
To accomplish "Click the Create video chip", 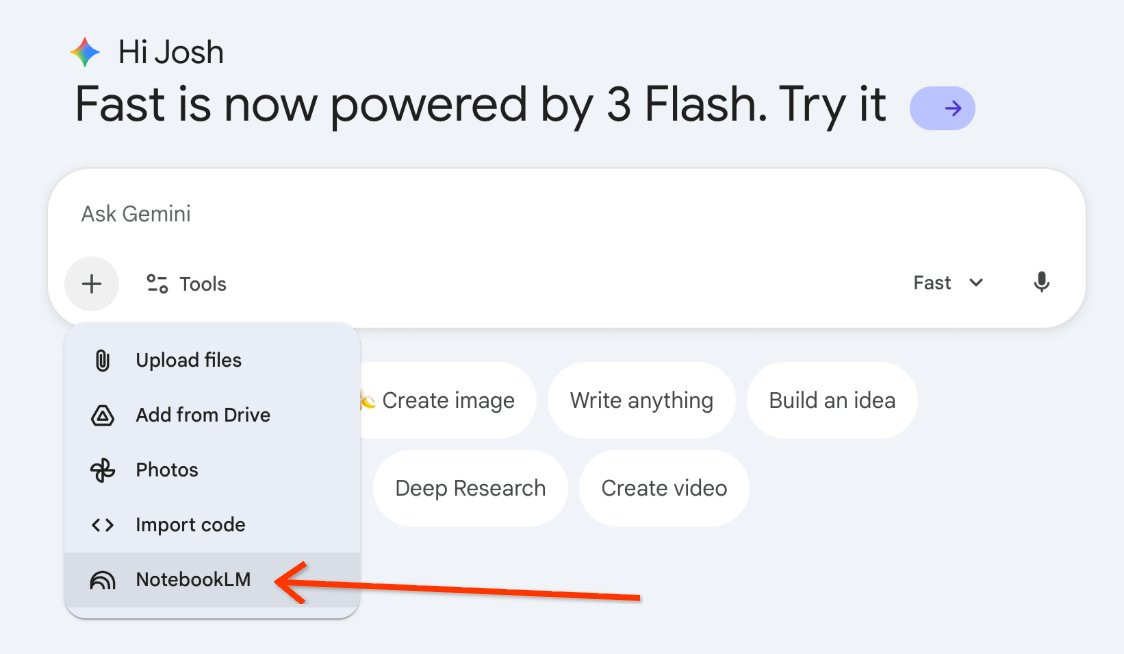I will click(664, 488).
